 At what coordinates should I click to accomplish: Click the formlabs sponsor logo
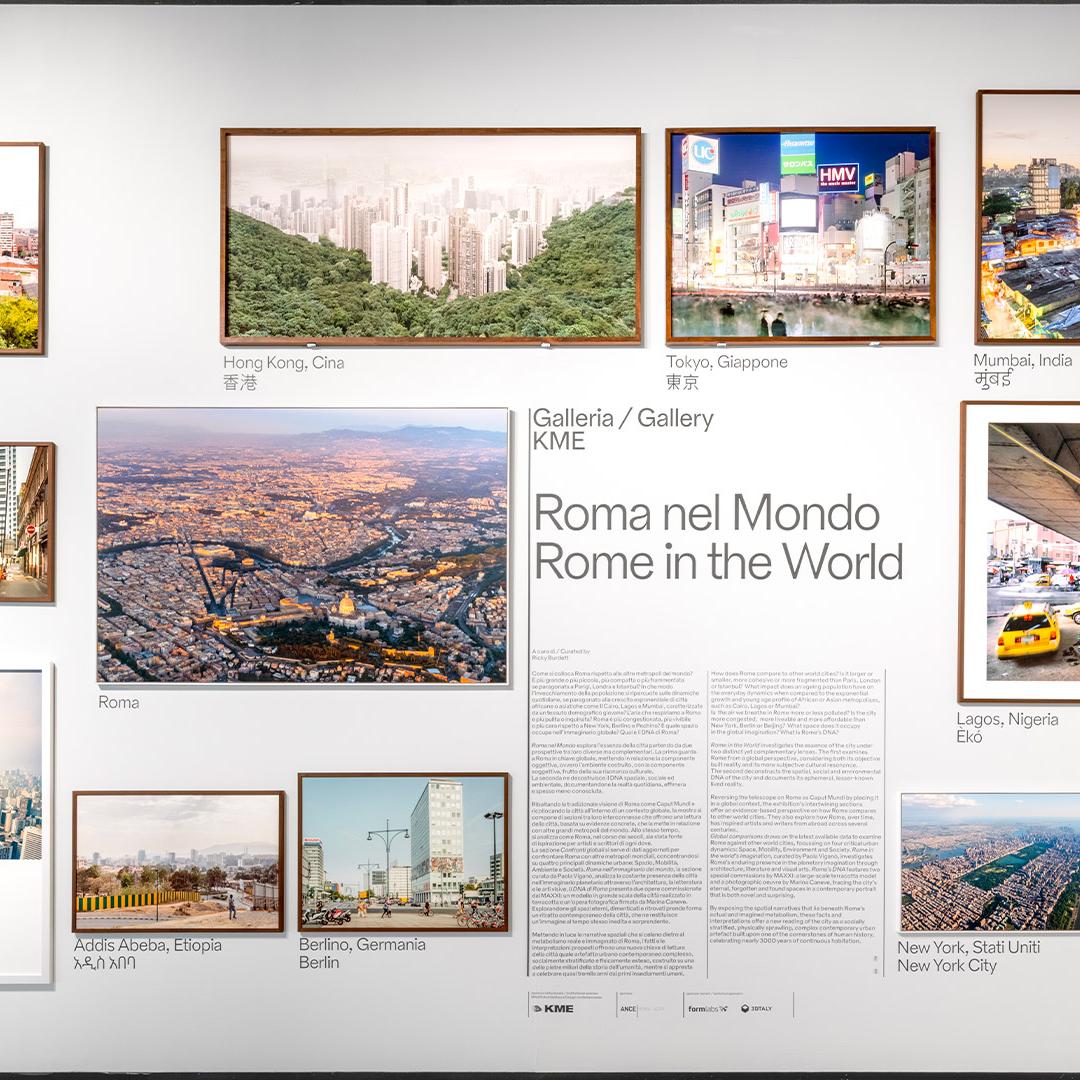(x=707, y=1008)
